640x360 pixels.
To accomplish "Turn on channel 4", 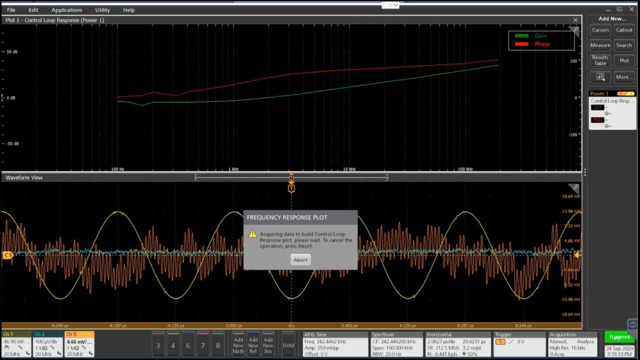I will 173,344.
